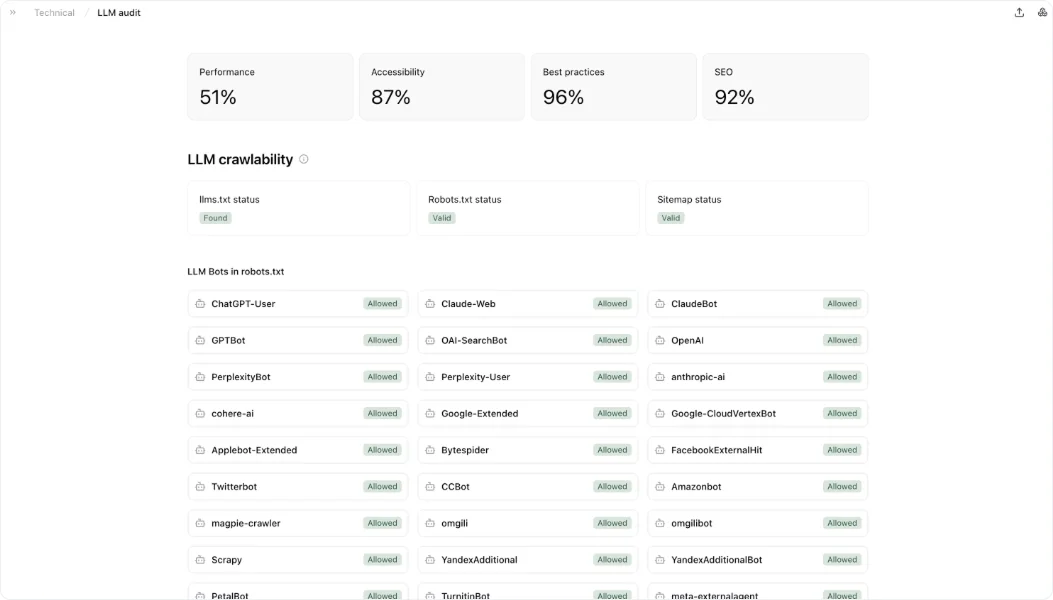Image resolution: width=1053 pixels, height=600 pixels.
Task: Click the bot icon beside magpie-crawler
Action: click(200, 523)
